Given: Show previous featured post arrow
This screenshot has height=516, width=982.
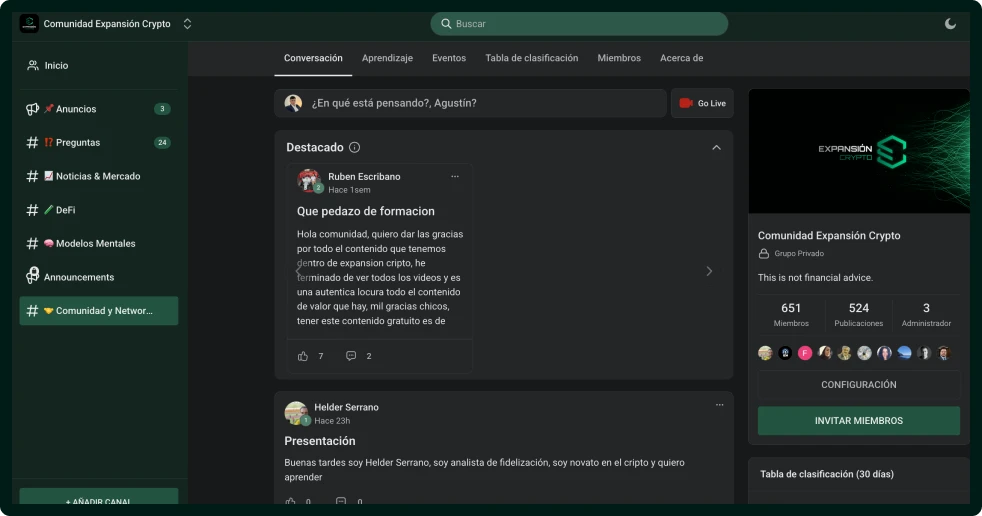Looking at the screenshot, I should pos(298,271).
